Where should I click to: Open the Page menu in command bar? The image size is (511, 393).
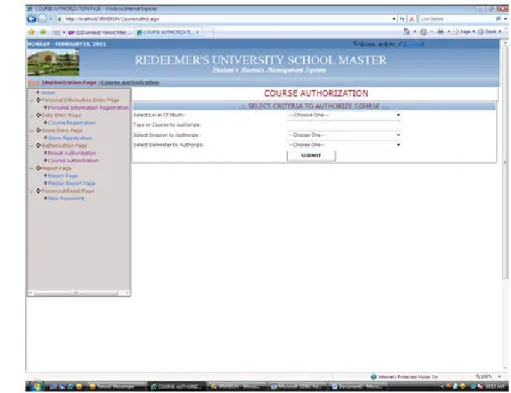coord(464,32)
